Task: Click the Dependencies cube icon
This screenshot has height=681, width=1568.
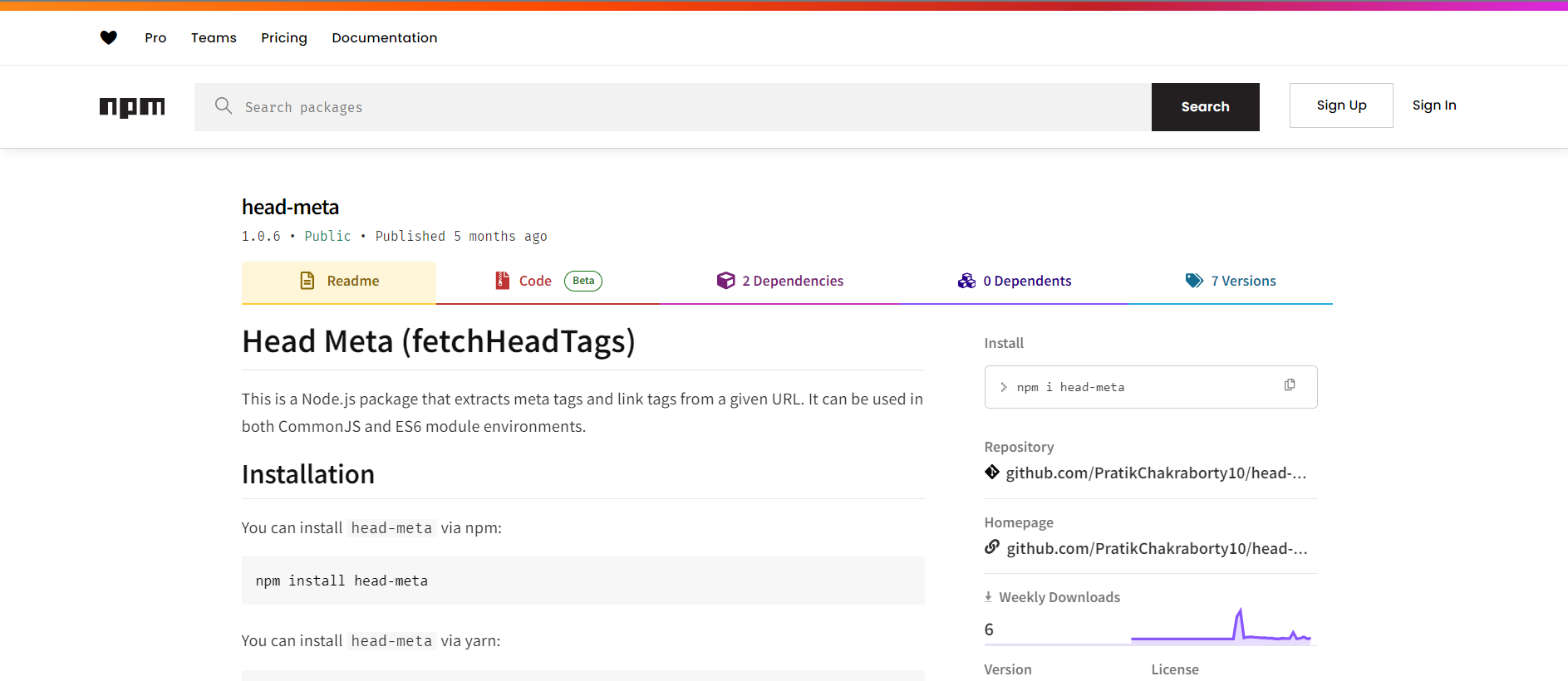Action: [x=725, y=281]
